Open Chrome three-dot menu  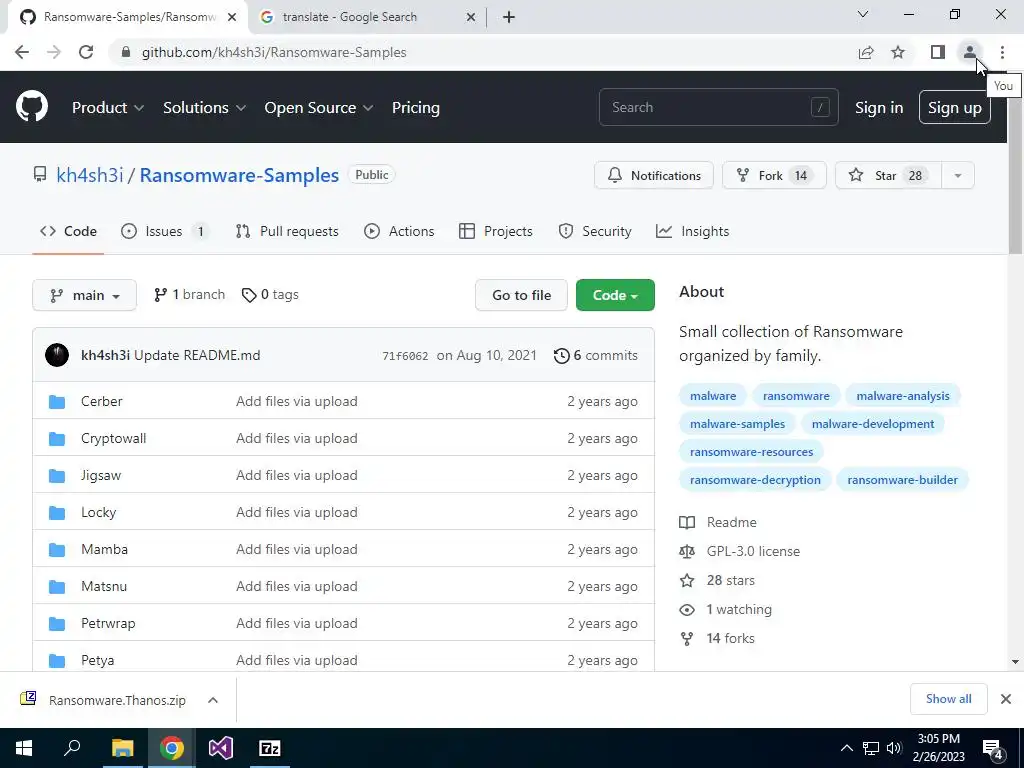pos(1002,52)
